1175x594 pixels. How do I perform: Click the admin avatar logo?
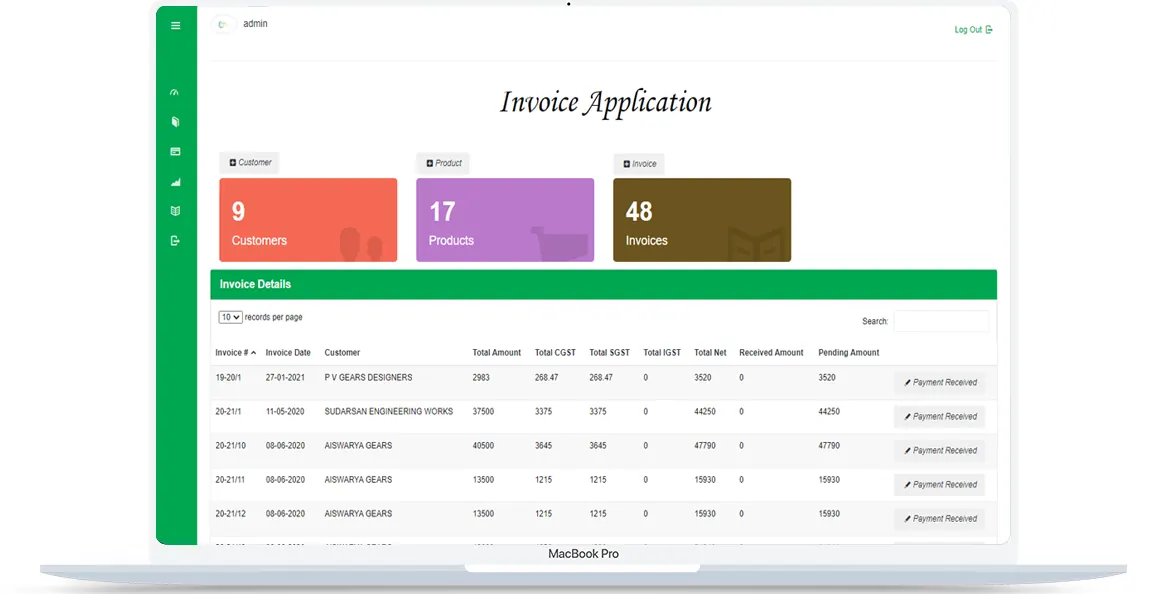tap(223, 25)
